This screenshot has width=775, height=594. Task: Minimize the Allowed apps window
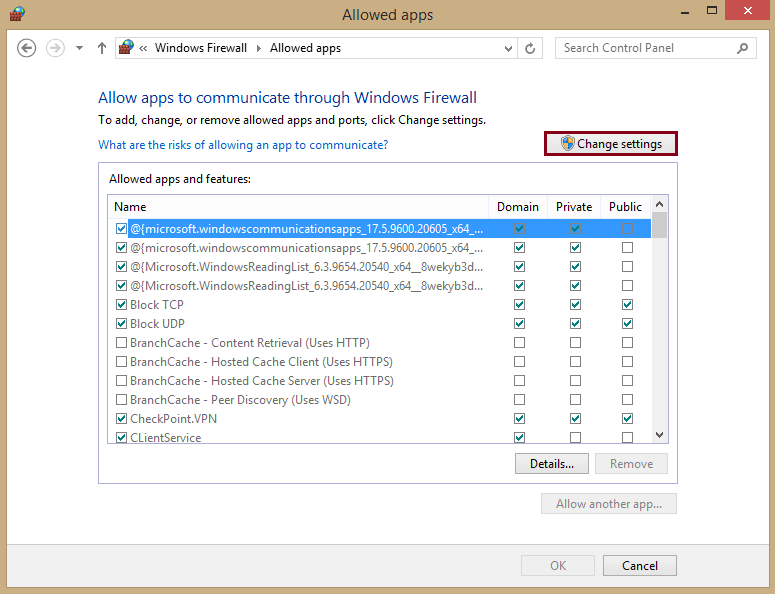click(685, 11)
